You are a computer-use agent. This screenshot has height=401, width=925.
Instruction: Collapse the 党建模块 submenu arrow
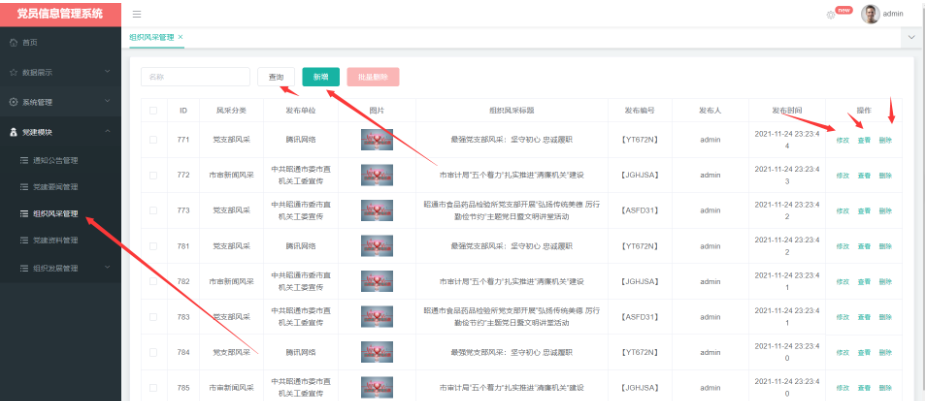pyautogui.click(x=107, y=132)
